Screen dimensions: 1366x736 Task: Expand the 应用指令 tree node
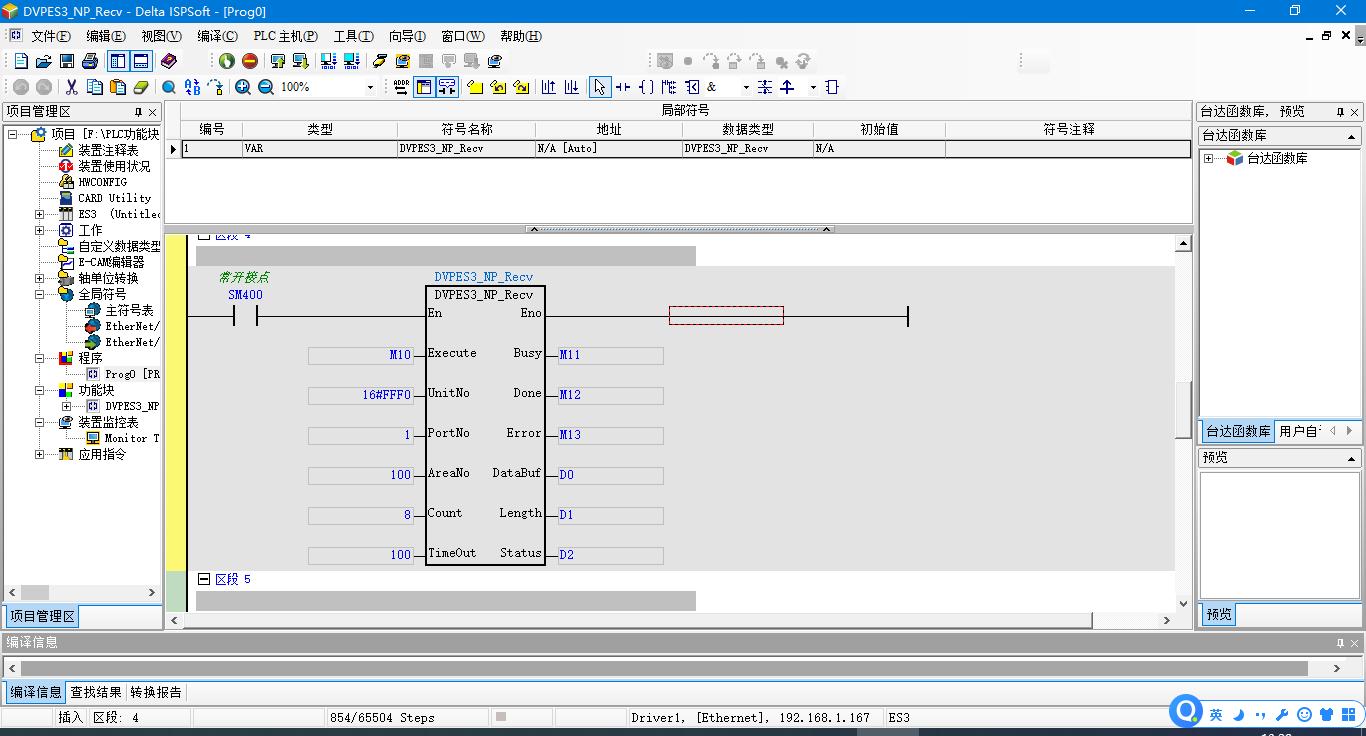pos(40,454)
